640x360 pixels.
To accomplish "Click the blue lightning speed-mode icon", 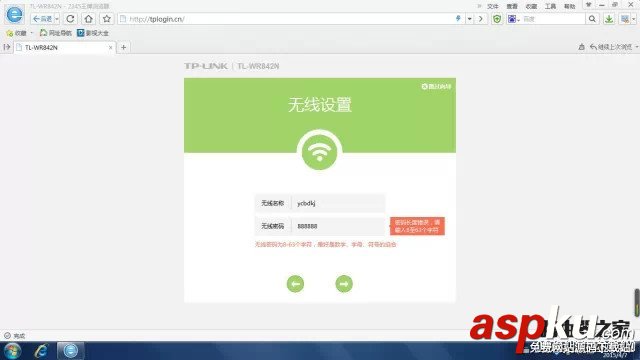I will click(458, 19).
